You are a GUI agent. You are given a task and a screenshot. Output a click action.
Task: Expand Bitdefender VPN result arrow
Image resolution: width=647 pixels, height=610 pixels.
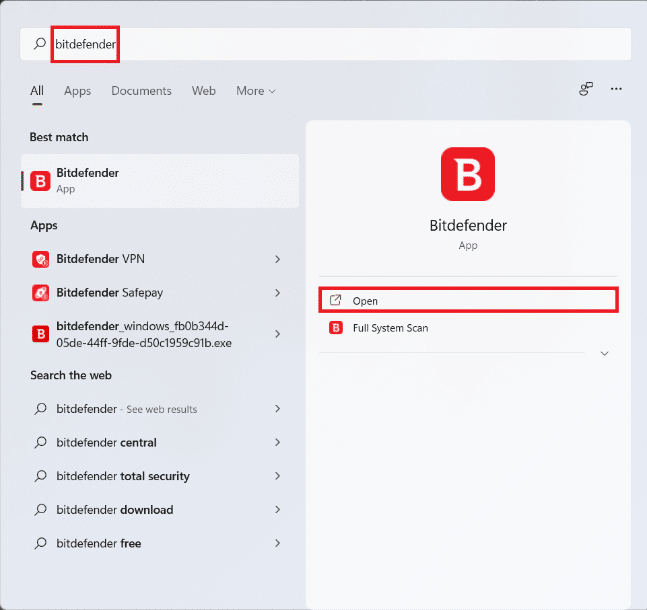pos(277,260)
